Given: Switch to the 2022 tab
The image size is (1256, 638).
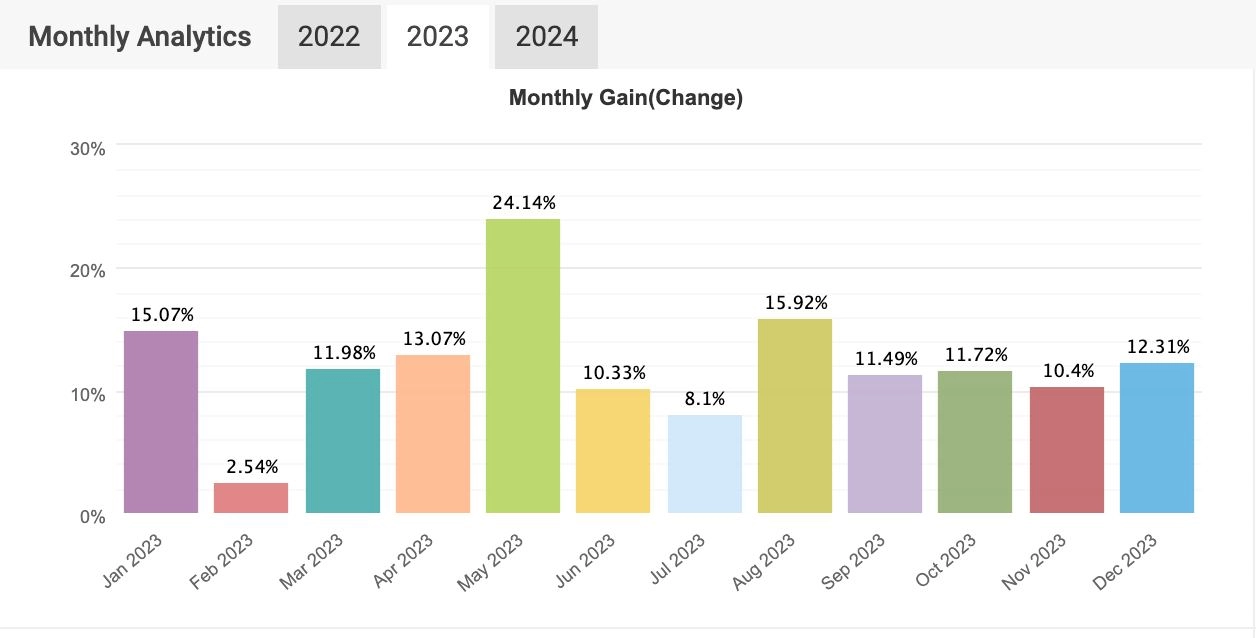Looking at the screenshot, I should pyautogui.click(x=329, y=37).
